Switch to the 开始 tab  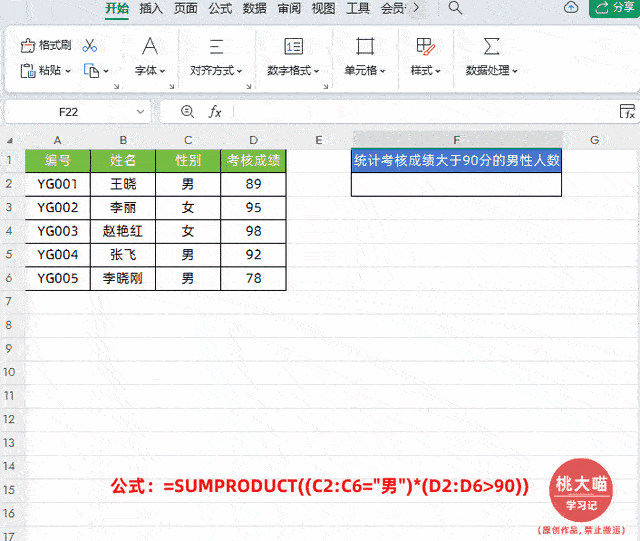point(117,8)
